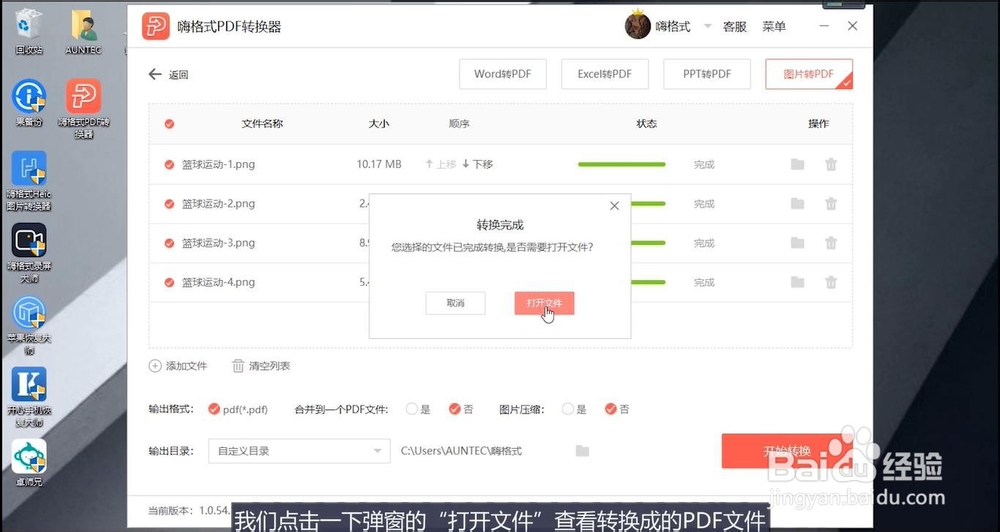Image resolution: width=1000 pixels, height=532 pixels.
Task: Click 完成 status of 篮球运动-4.png
Action: (x=704, y=283)
